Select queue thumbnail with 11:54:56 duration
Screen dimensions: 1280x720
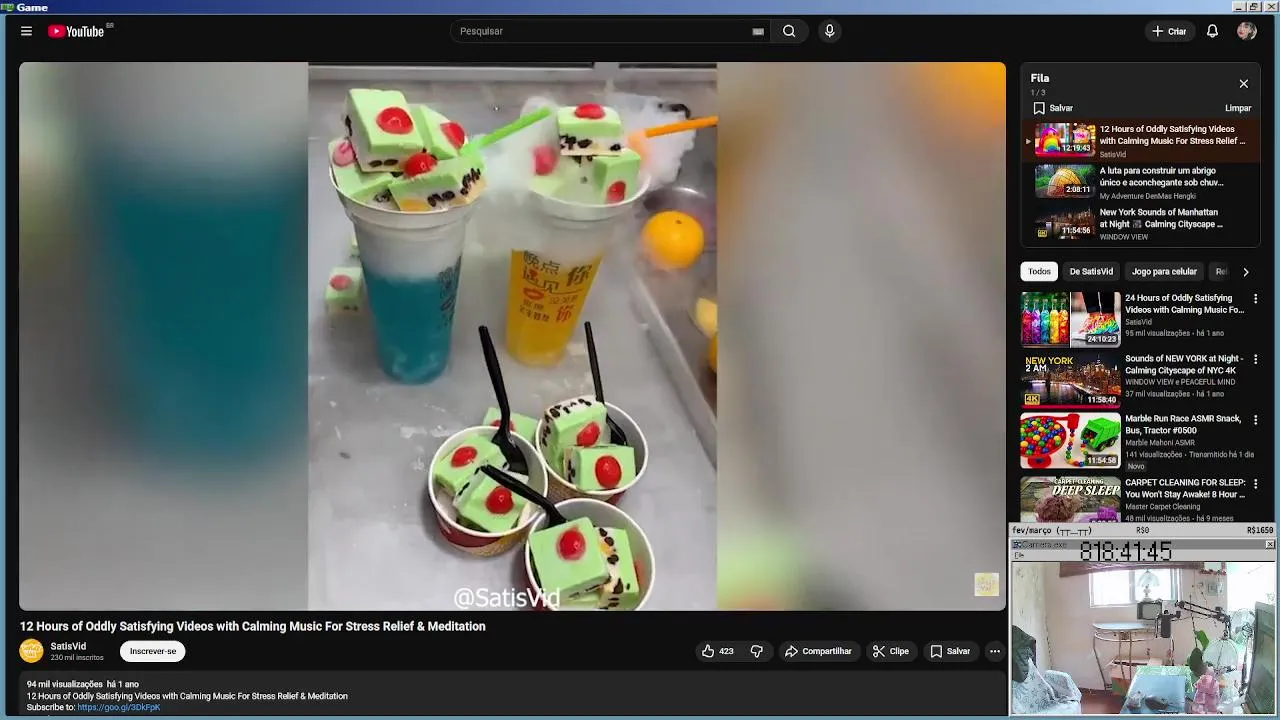point(1065,223)
